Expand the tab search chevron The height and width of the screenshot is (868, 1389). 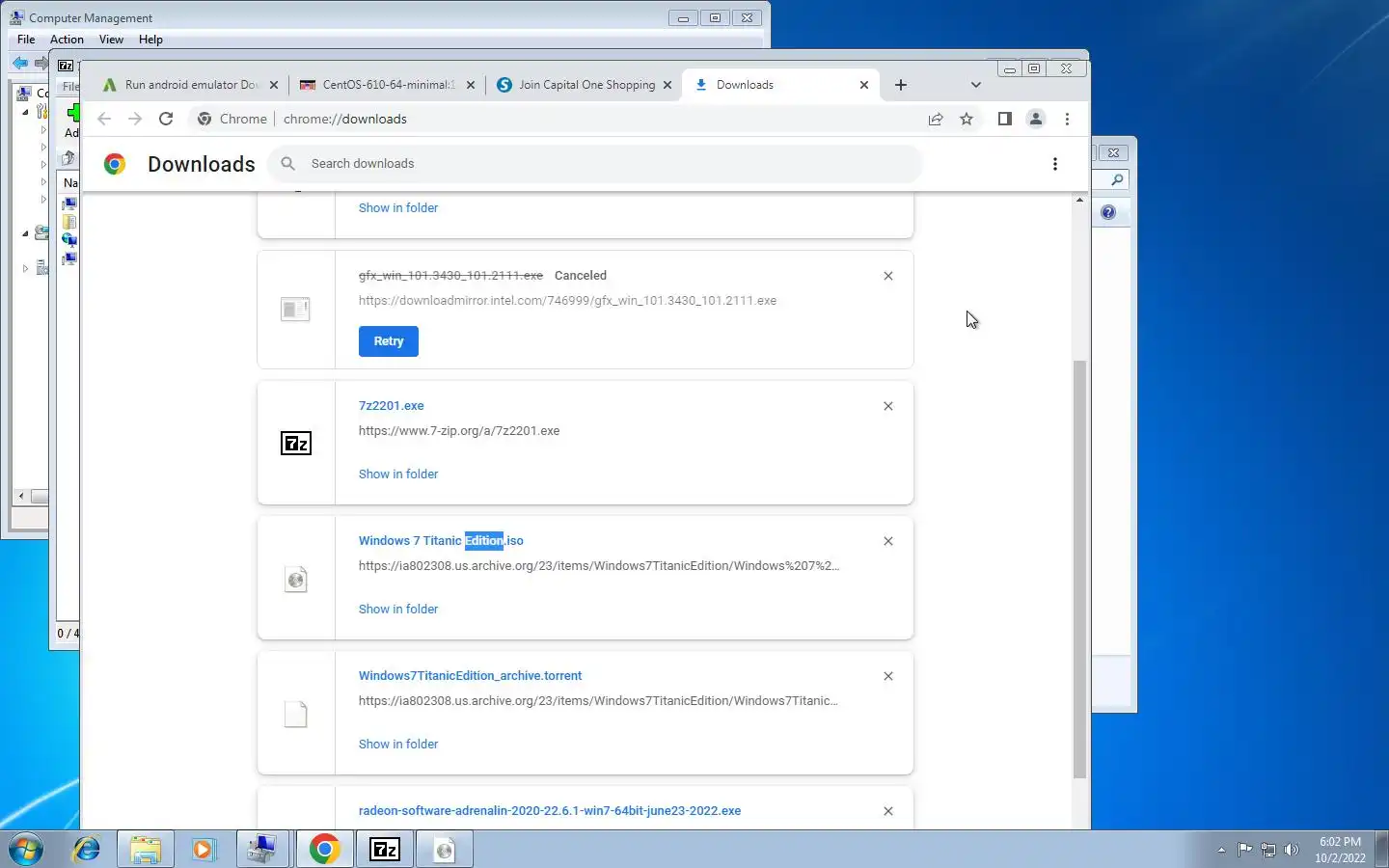tap(976, 85)
